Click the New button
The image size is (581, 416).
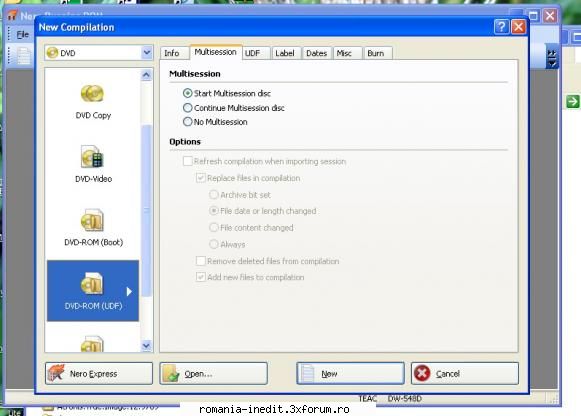[x=350, y=373]
